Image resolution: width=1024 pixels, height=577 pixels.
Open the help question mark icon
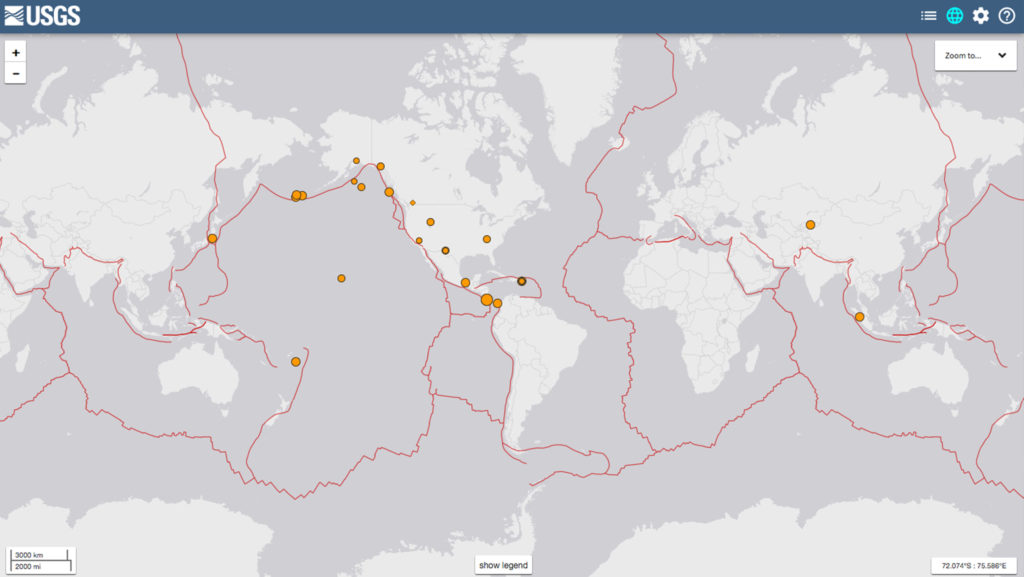point(1006,16)
